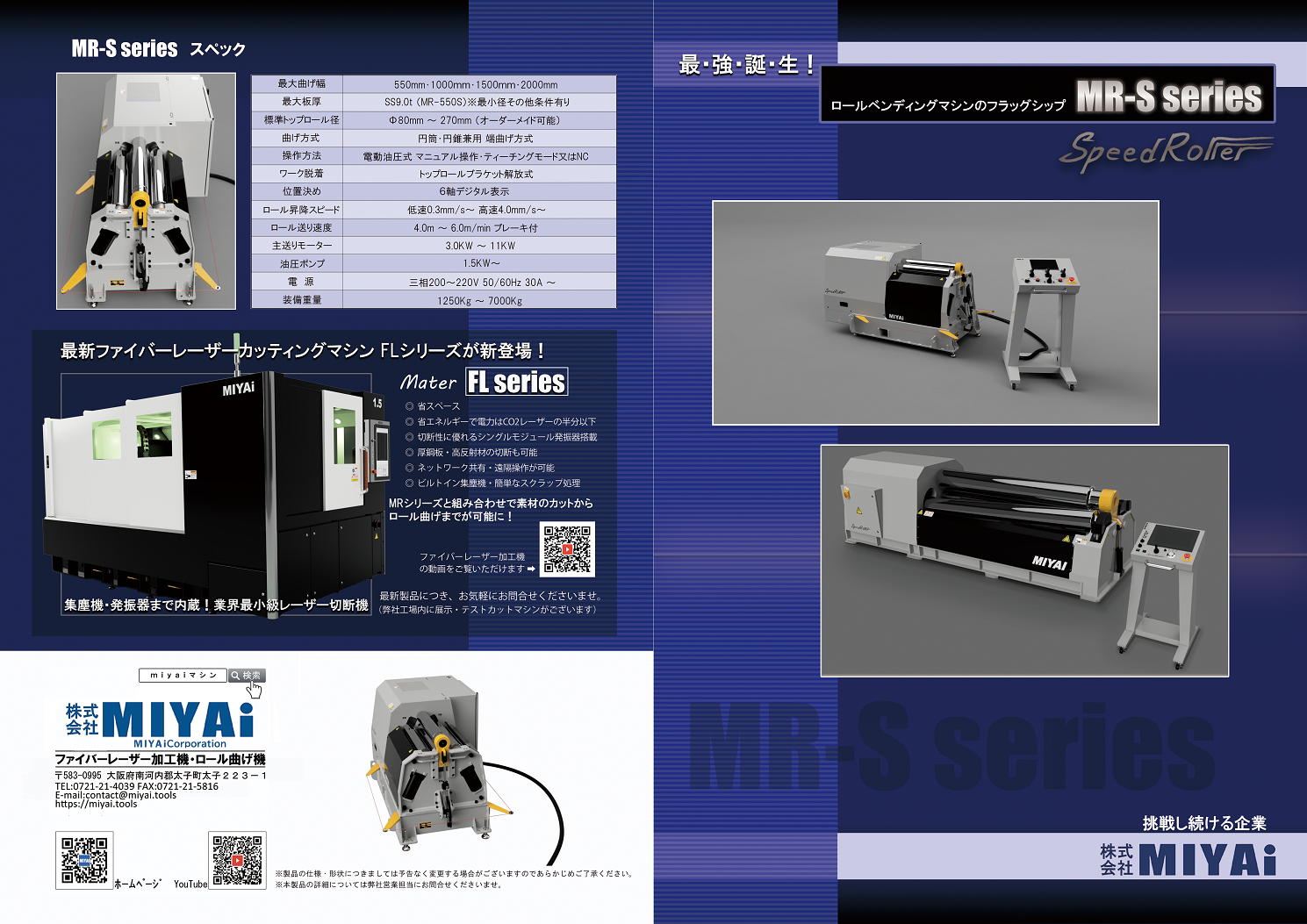Click the 4.0m ～ 6.0m/min ブレーキ付 value

coord(476,228)
